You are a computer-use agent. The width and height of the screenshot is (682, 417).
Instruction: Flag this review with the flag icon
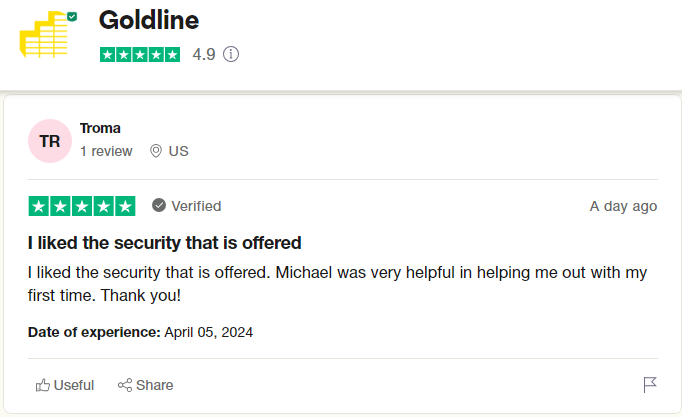point(649,385)
